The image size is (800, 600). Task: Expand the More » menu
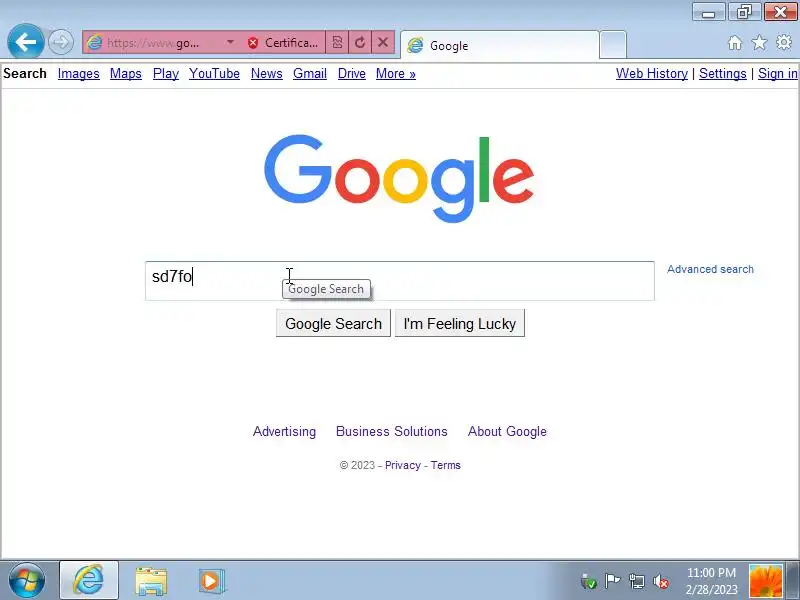[395, 73]
